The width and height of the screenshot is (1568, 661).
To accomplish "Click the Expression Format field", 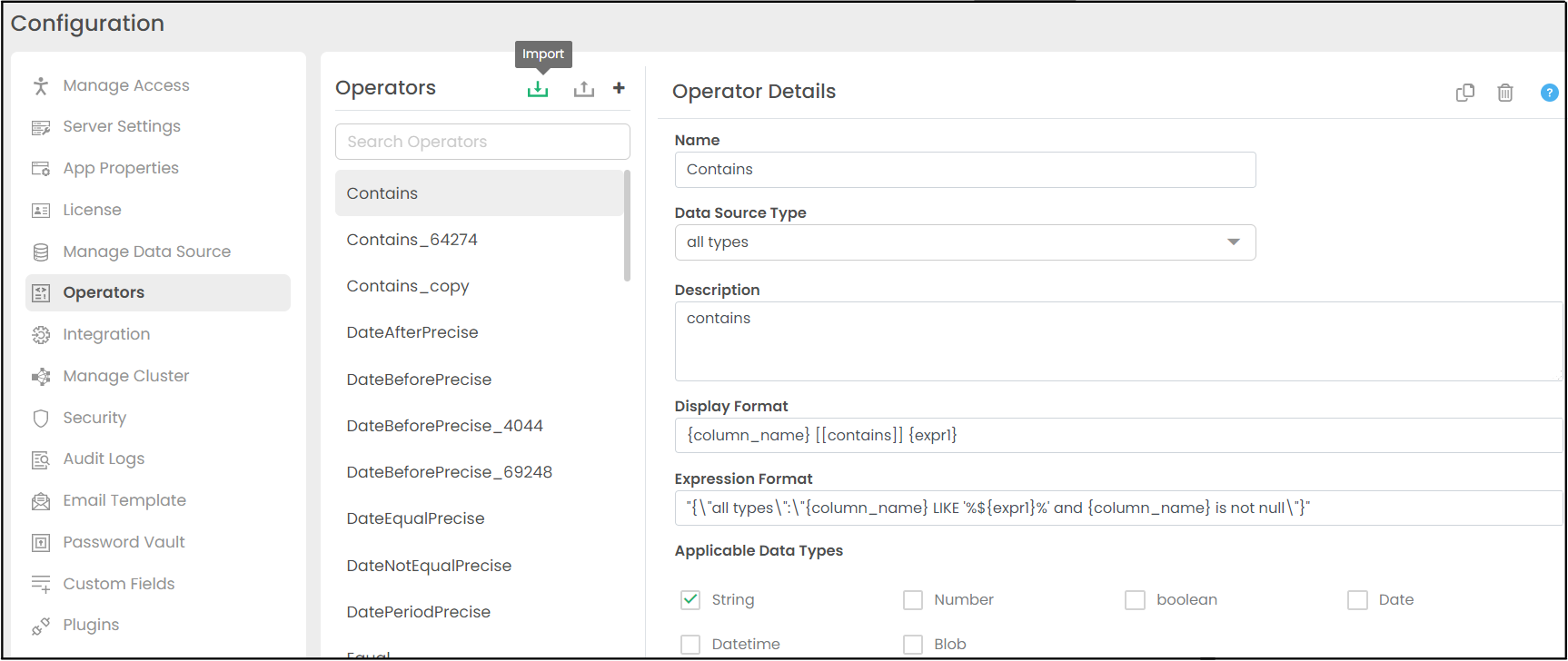I will click(1118, 508).
